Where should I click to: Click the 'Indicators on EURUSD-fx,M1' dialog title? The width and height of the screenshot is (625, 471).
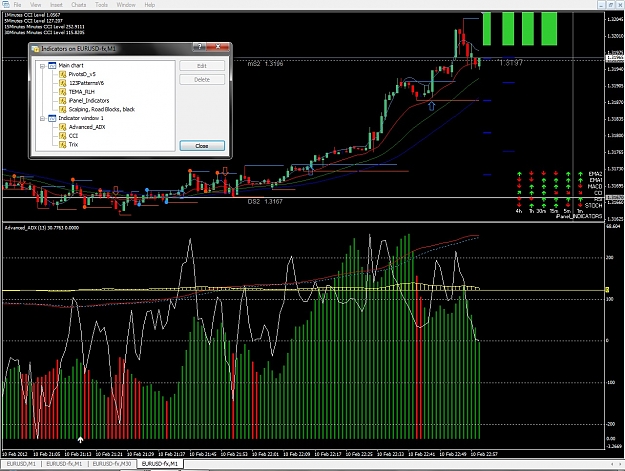pyautogui.click(x=79, y=49)
